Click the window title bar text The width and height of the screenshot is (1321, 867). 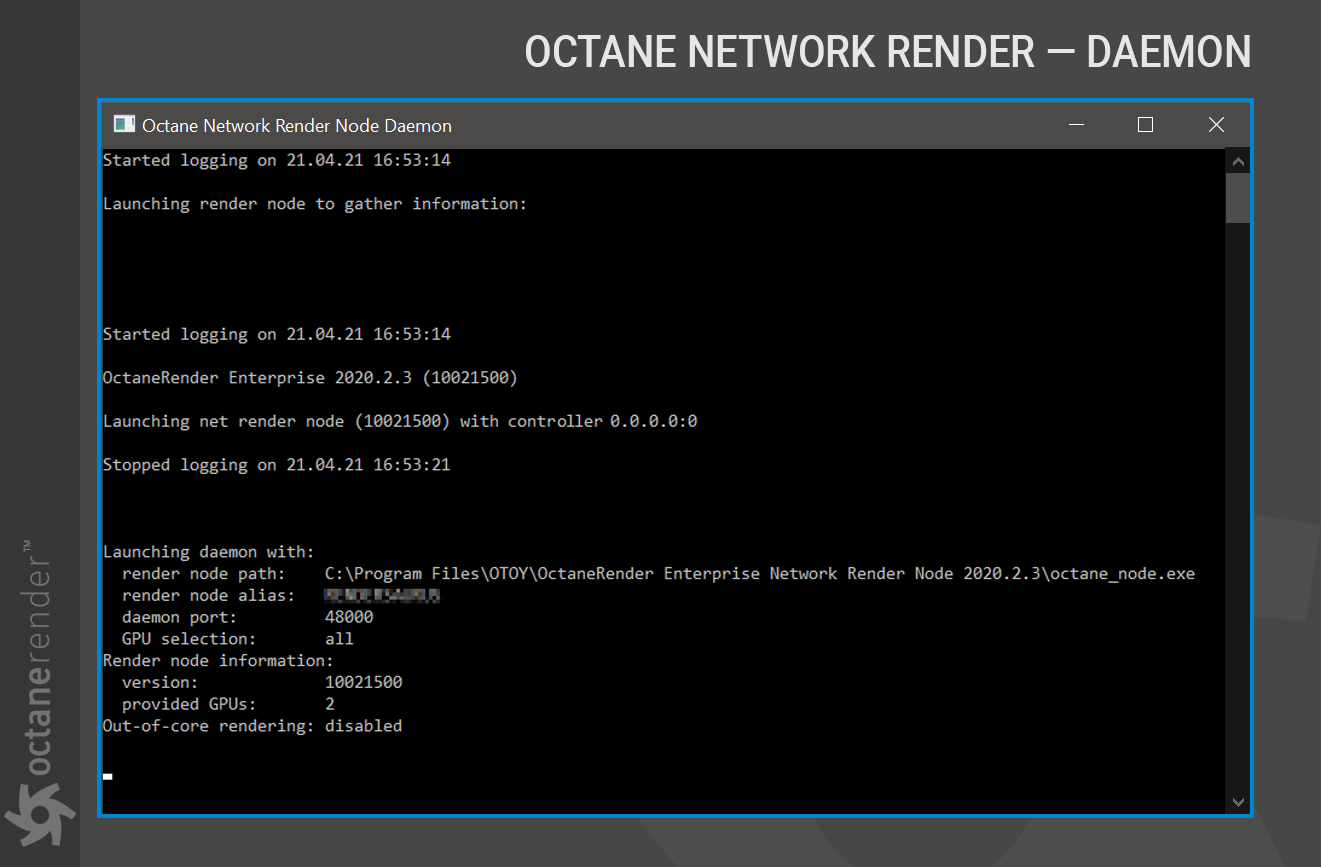pos(297,126)
